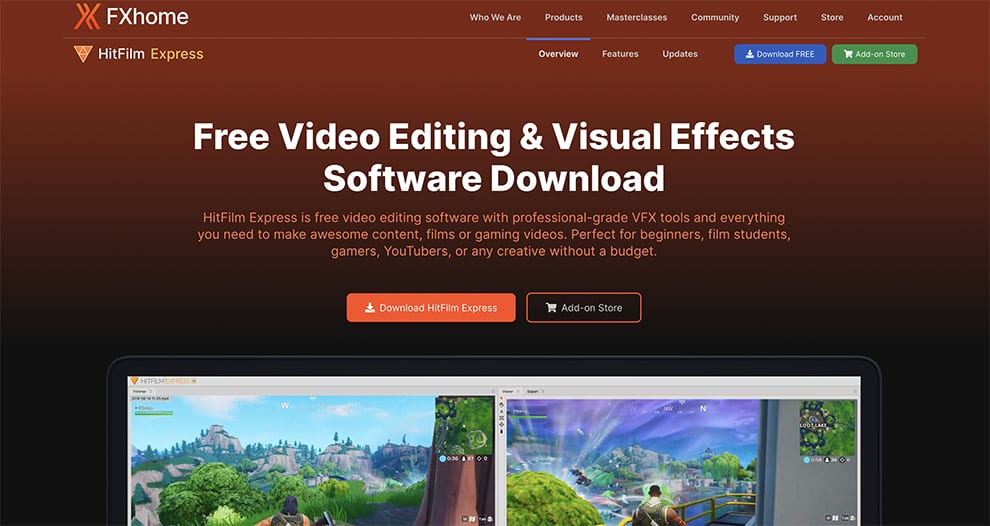Click the HitFilm Express product title
The width and height of the screenshot is (990, 526).
pos(151,54)
